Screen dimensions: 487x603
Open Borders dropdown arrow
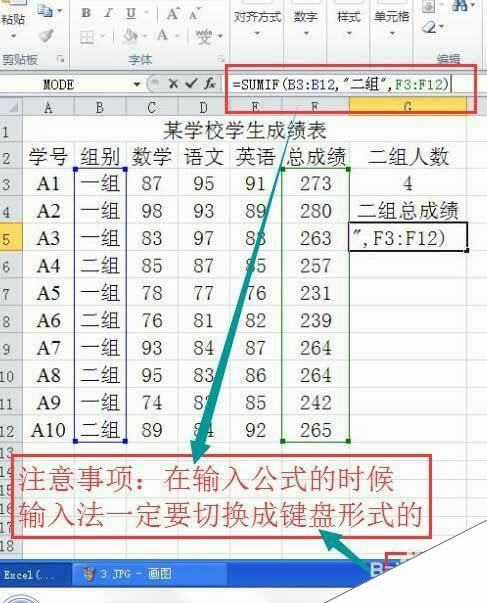[103, 37]
